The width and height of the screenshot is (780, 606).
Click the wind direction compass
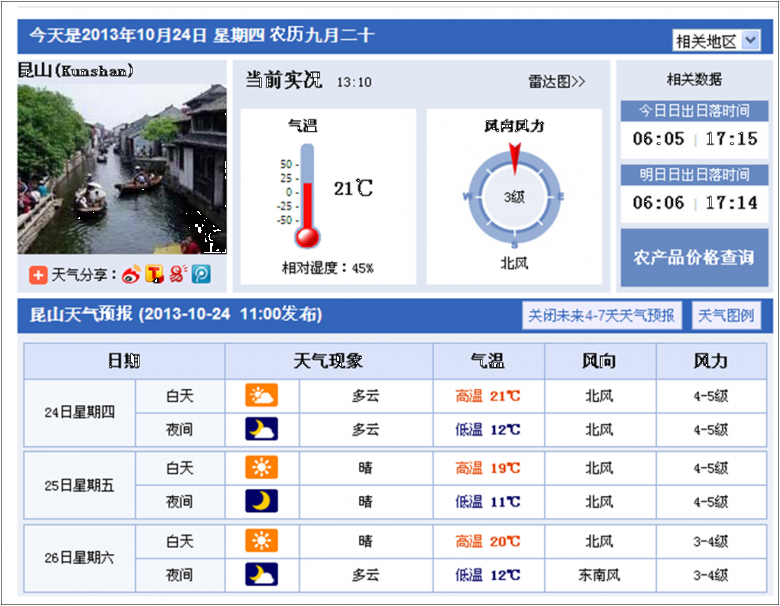514,197
